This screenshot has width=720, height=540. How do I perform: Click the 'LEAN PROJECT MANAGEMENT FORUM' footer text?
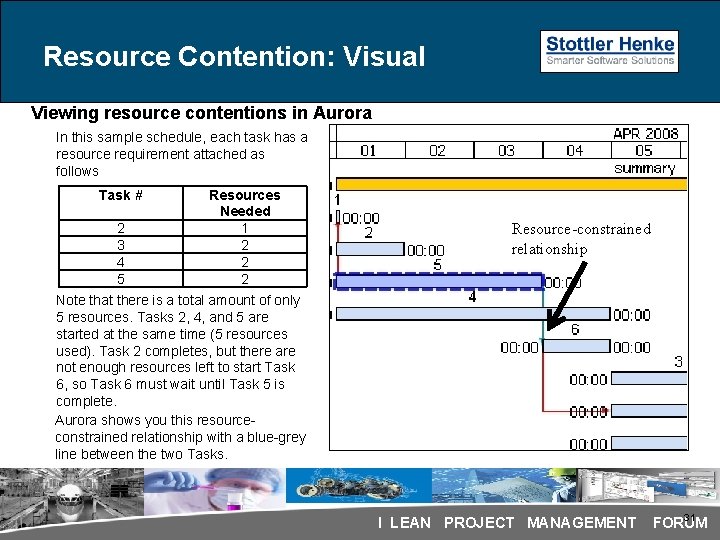click(x=548, y=523)
